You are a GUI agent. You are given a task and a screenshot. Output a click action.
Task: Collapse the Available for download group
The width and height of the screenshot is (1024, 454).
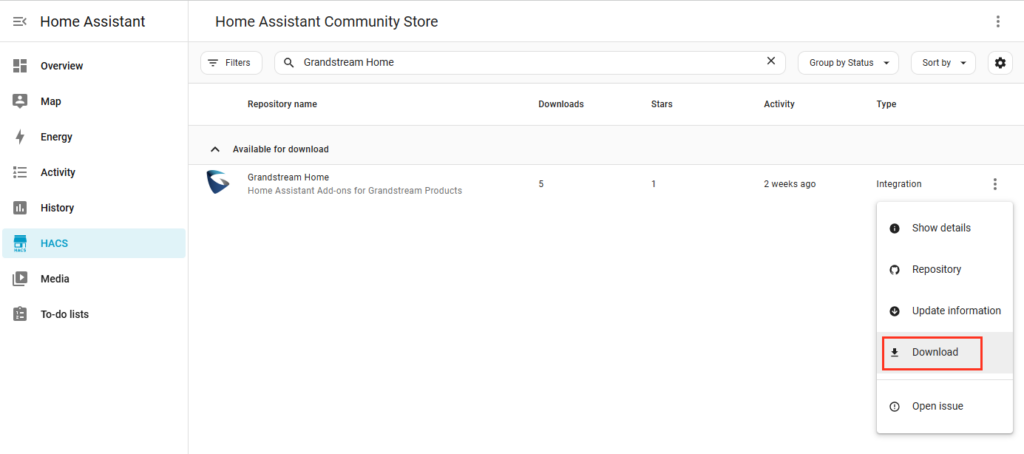pyautogui.click(x=215, y=150)
